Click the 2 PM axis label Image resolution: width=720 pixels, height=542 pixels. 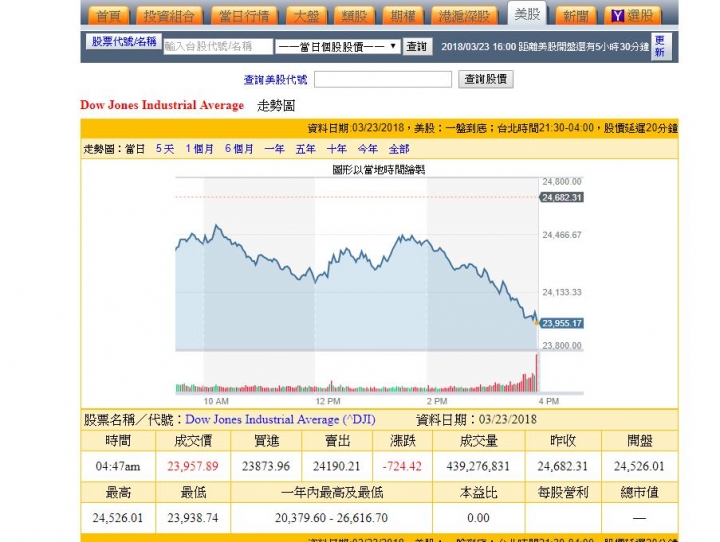click(x=437, y=401)
